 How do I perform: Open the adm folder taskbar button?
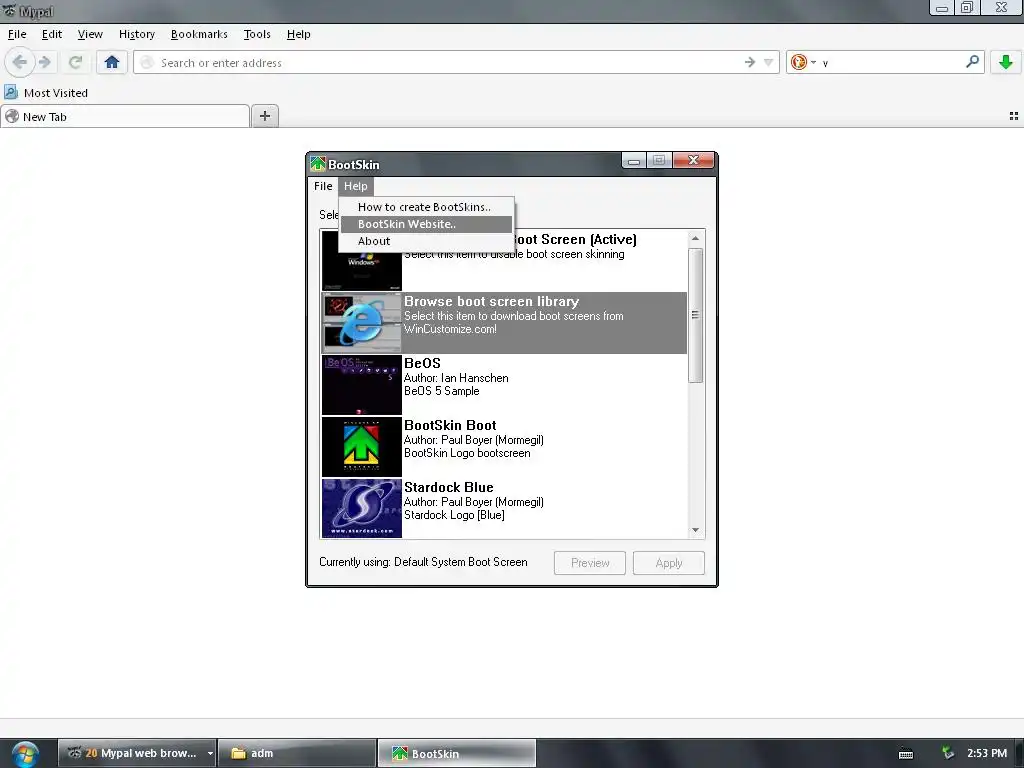297,753
